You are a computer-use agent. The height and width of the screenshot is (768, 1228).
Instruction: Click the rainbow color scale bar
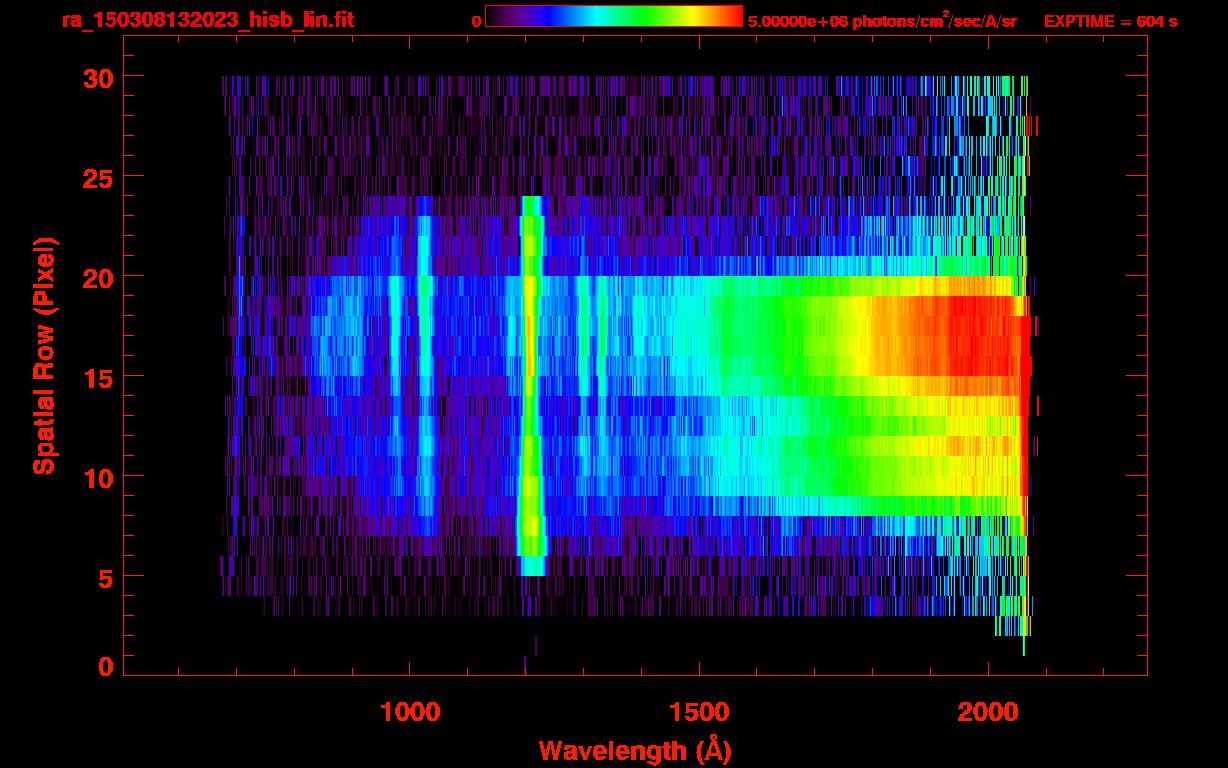[614, 16]
